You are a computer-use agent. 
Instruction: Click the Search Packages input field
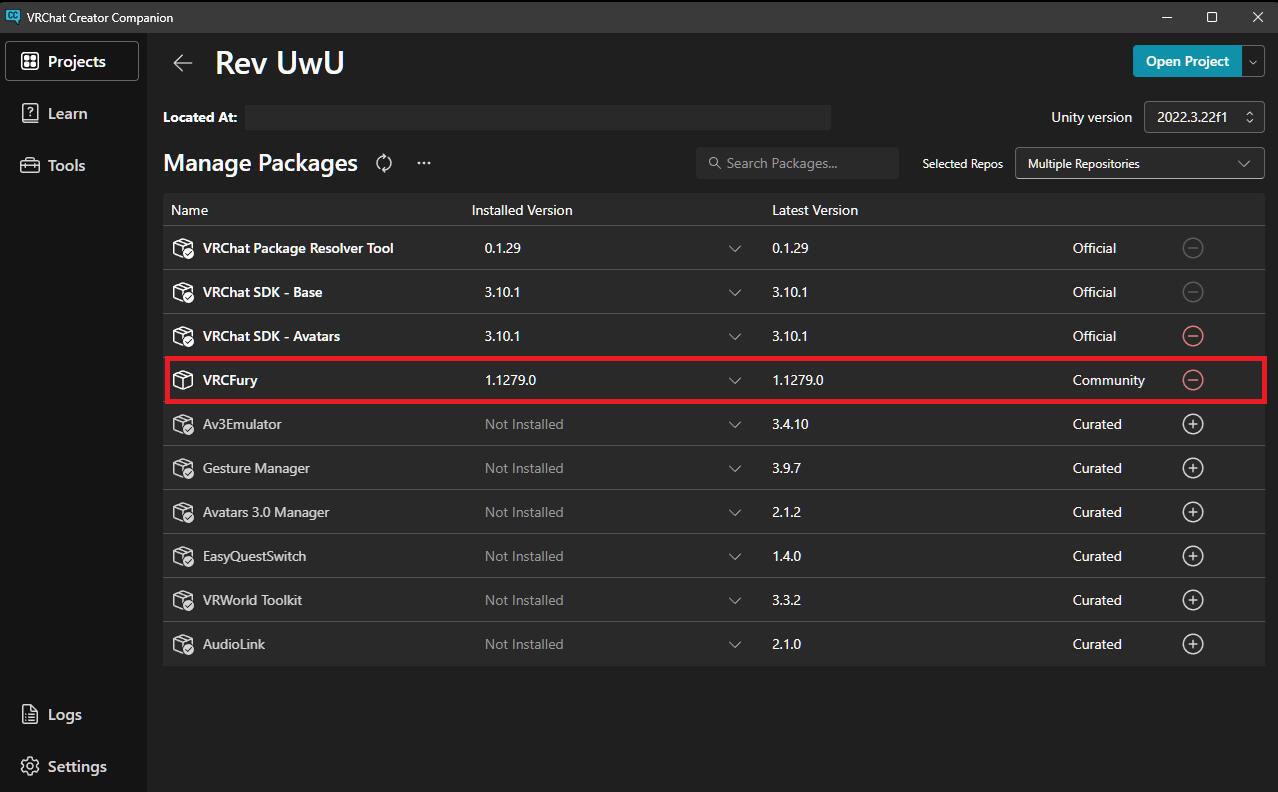coord(797,163)
